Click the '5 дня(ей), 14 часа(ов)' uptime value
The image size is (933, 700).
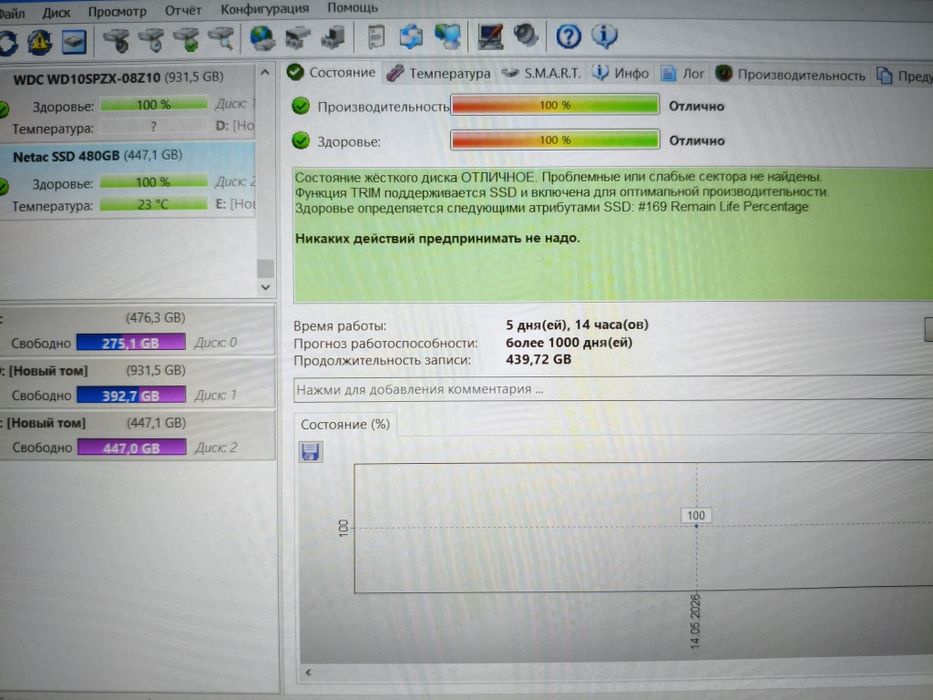click(577, 325)
